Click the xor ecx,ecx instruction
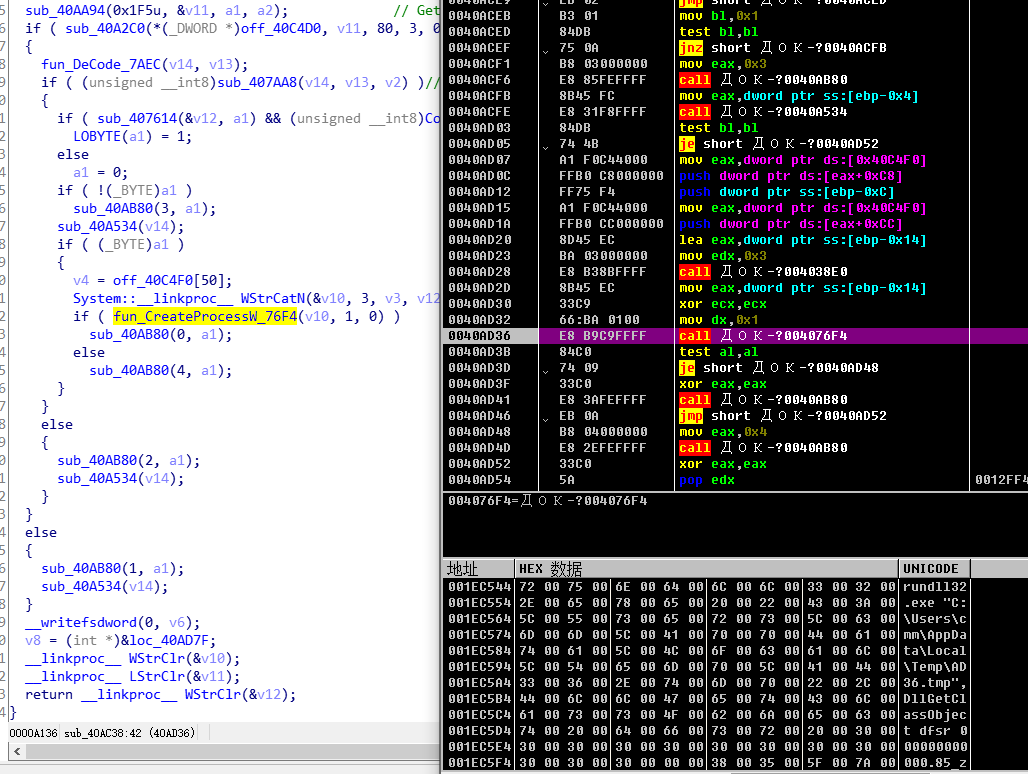This screenshot has width=1028, height=774. [x=722, y=304]
